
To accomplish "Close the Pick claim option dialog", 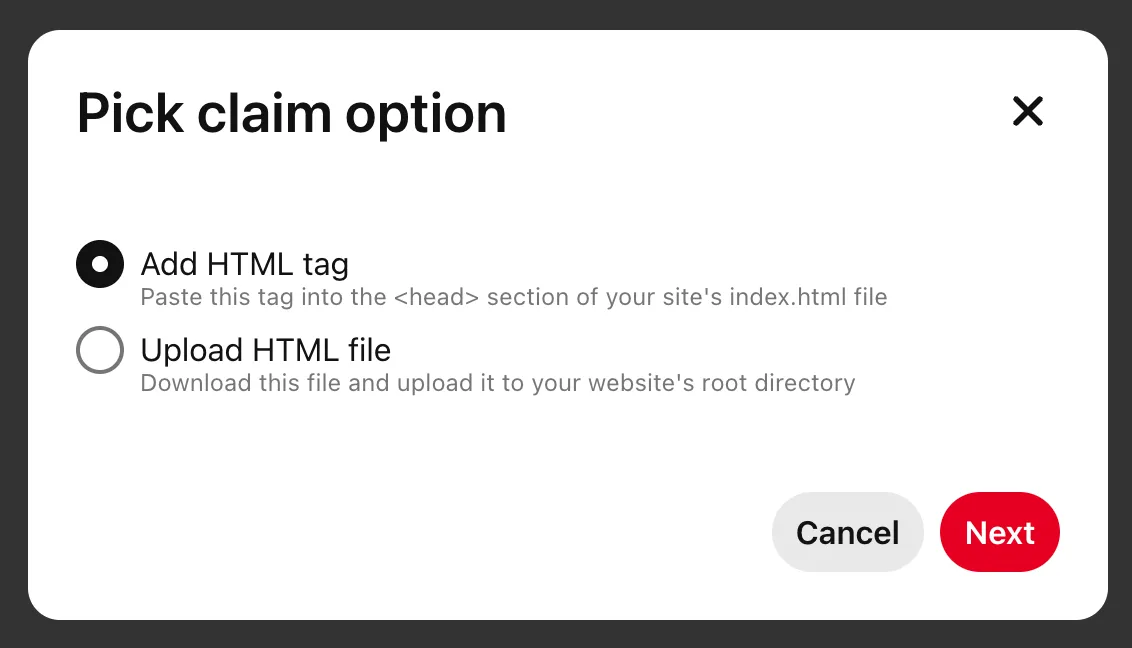I will coord(1027,111).
